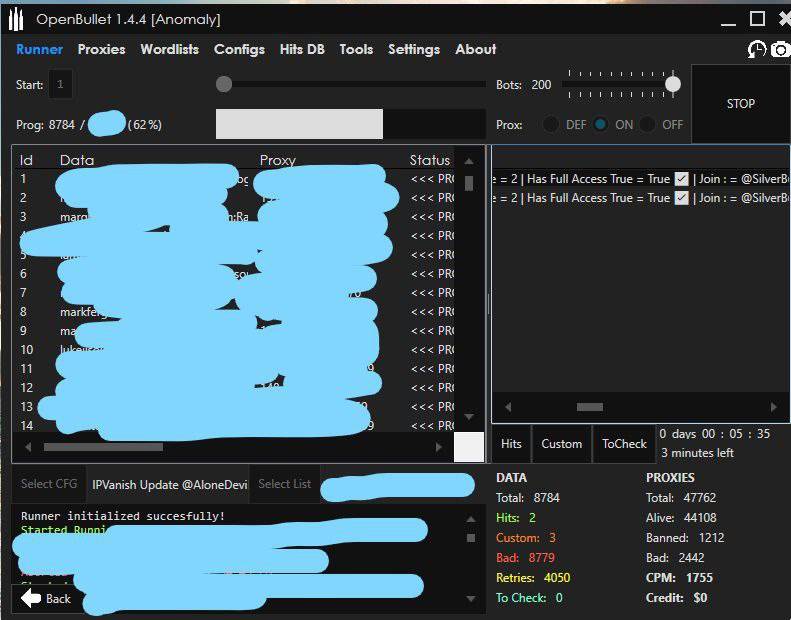Click the log box scroll-down arrow

point(471,599)
